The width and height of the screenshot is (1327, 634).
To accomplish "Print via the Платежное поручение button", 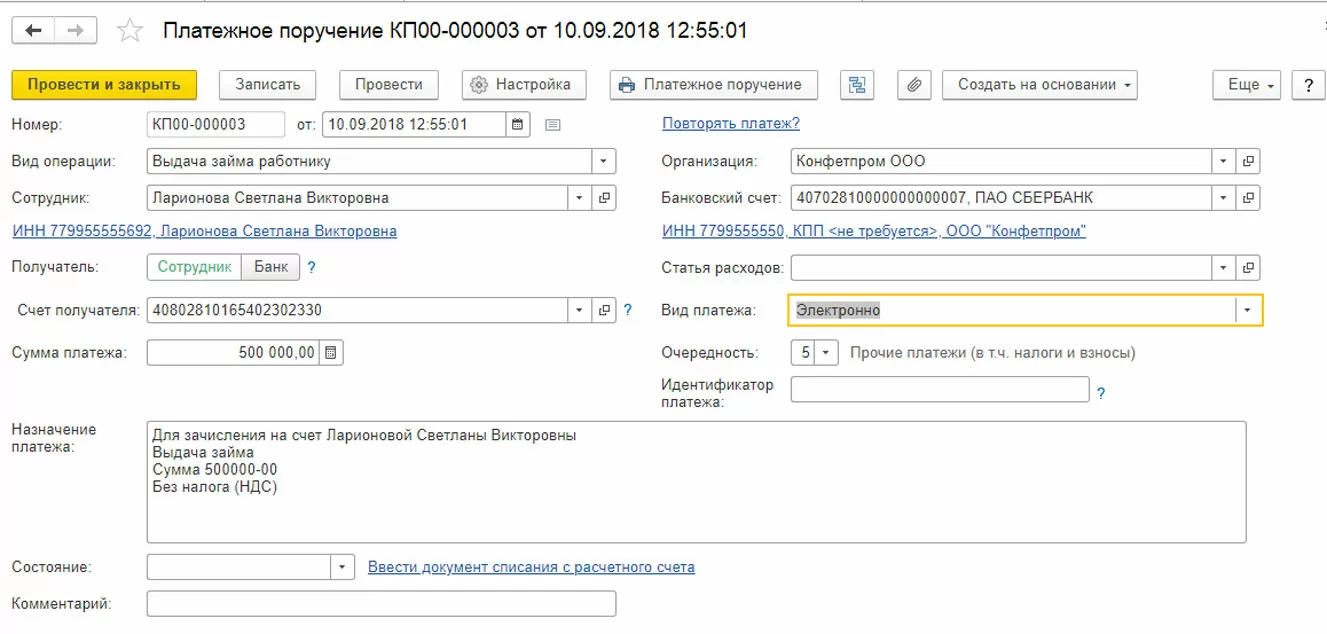I will [x=713, y=85].
